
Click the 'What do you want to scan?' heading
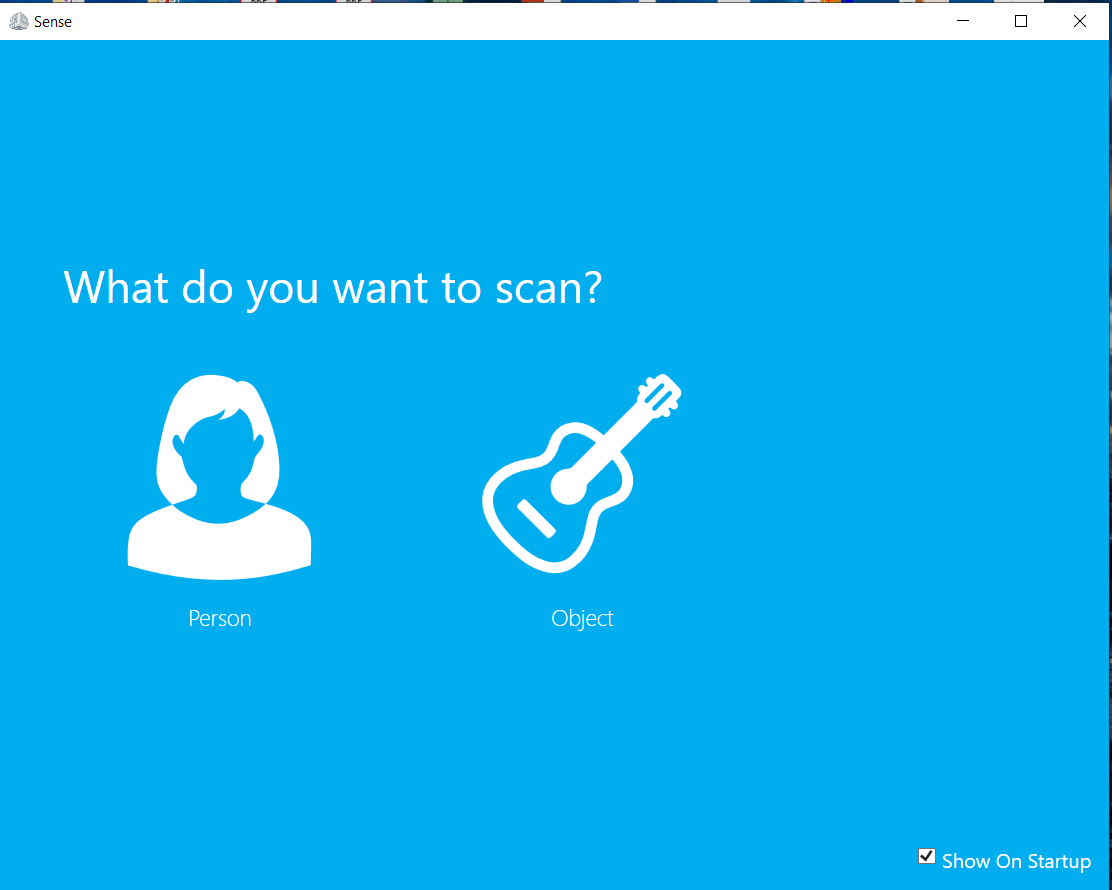[333, 289]
